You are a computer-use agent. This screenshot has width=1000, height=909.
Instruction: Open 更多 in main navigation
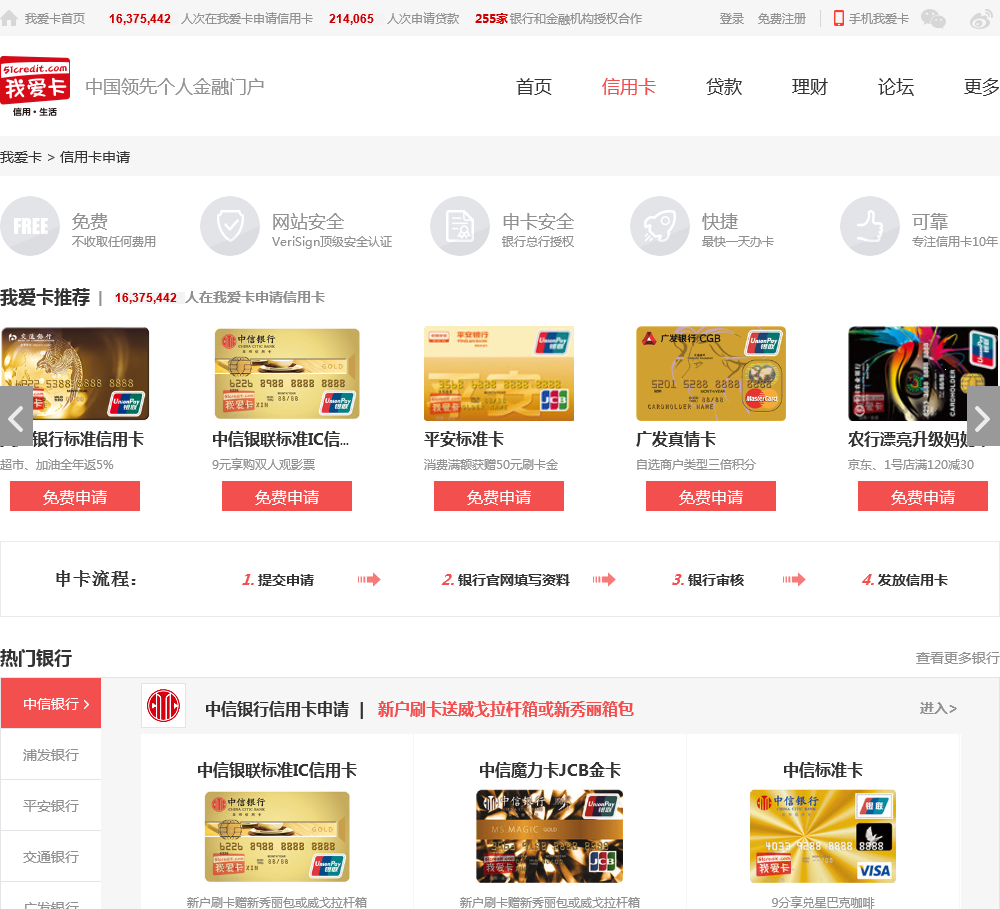[982, 87]
